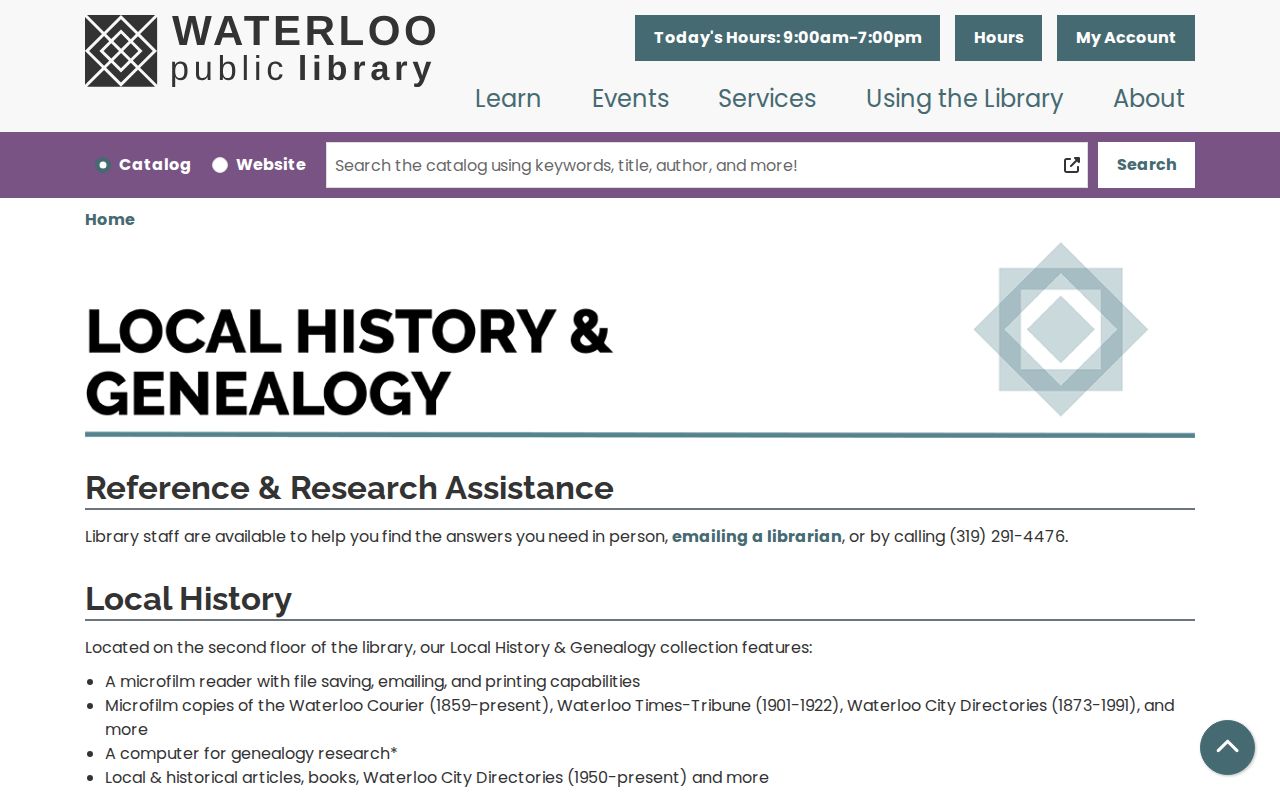Click the Local History & Genealogy heading
1280x800 pixels.
pyautogui.click(x=349, y=361)
